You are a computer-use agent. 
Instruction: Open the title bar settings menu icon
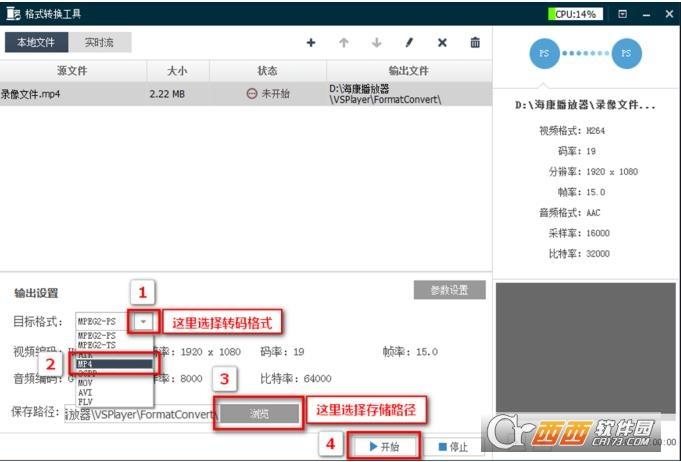[x=622, y=14]
